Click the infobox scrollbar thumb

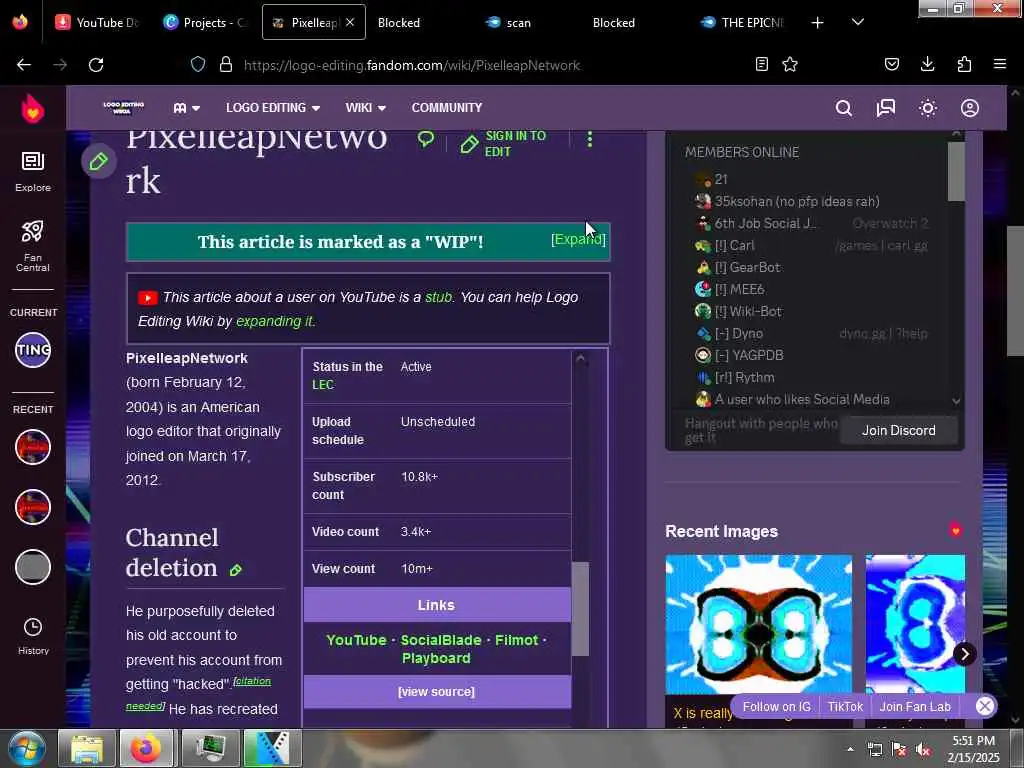coord(580,608)
